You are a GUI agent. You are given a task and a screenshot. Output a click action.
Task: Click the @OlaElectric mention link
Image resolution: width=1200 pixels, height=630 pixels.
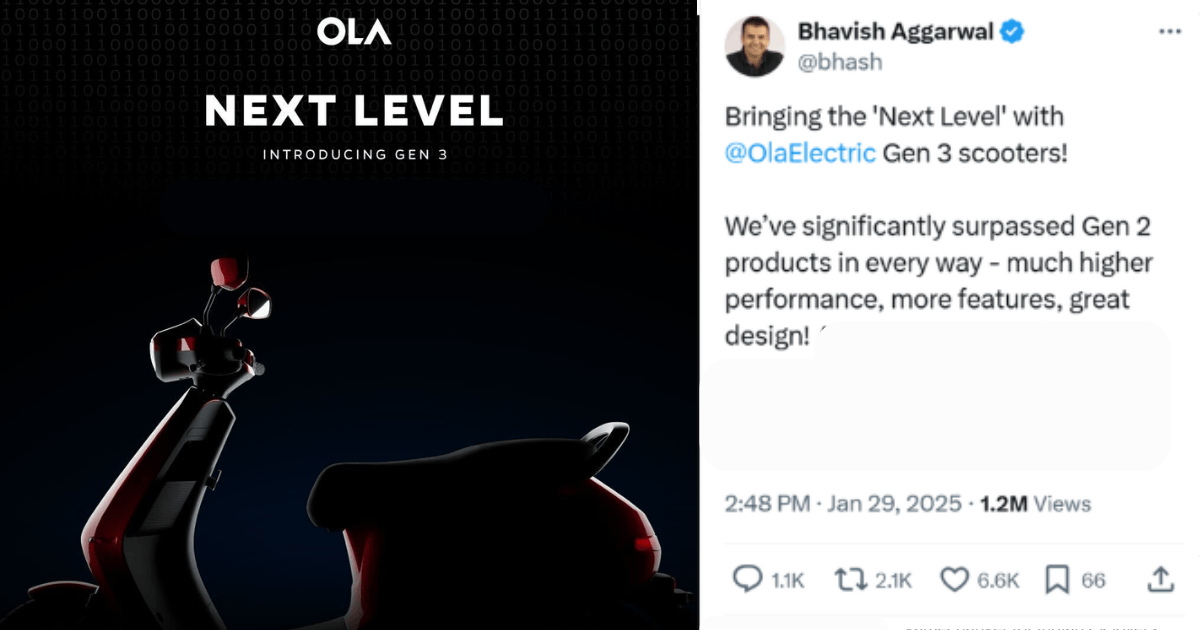pos(800,153)
